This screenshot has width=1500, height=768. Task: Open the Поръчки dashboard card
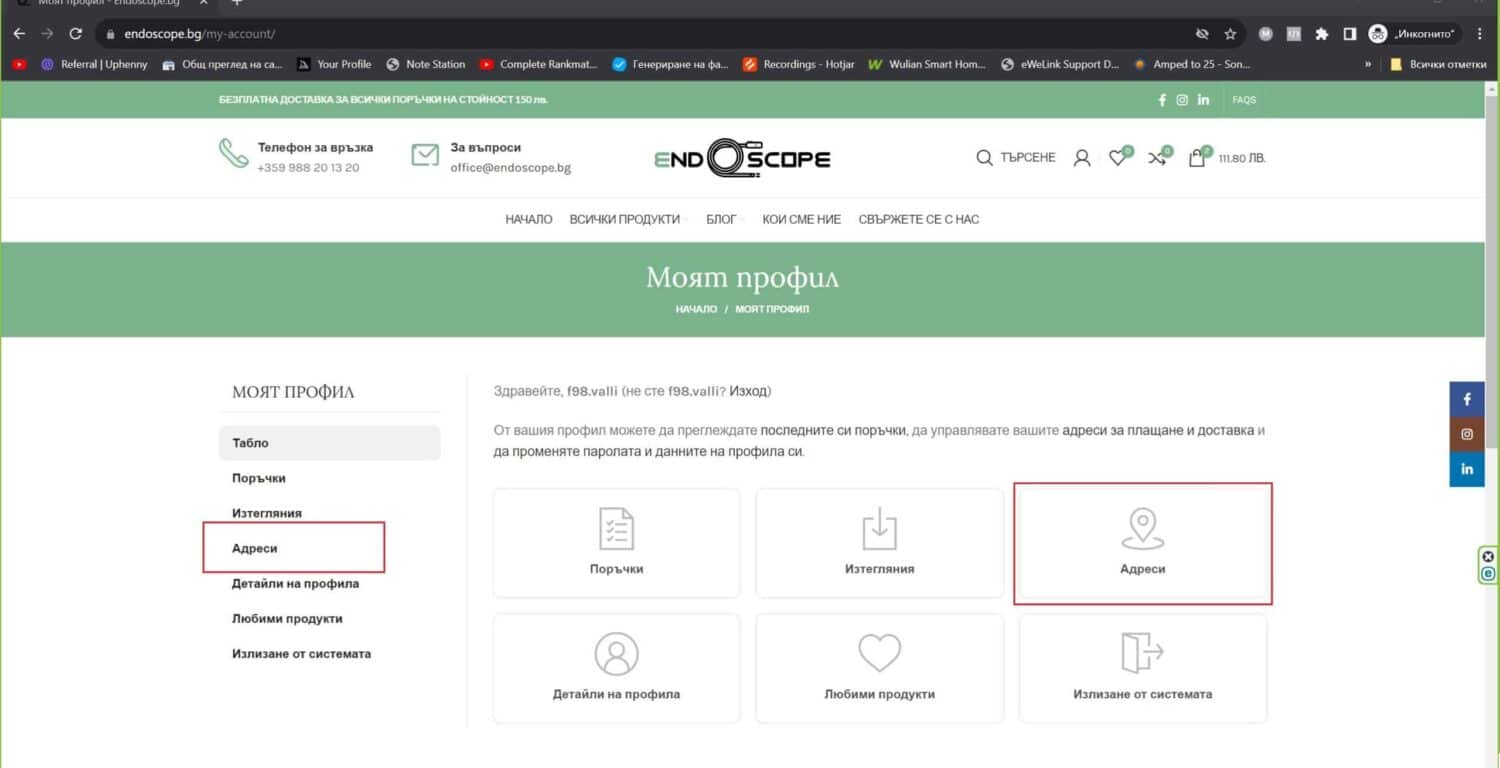click(617, 543)
